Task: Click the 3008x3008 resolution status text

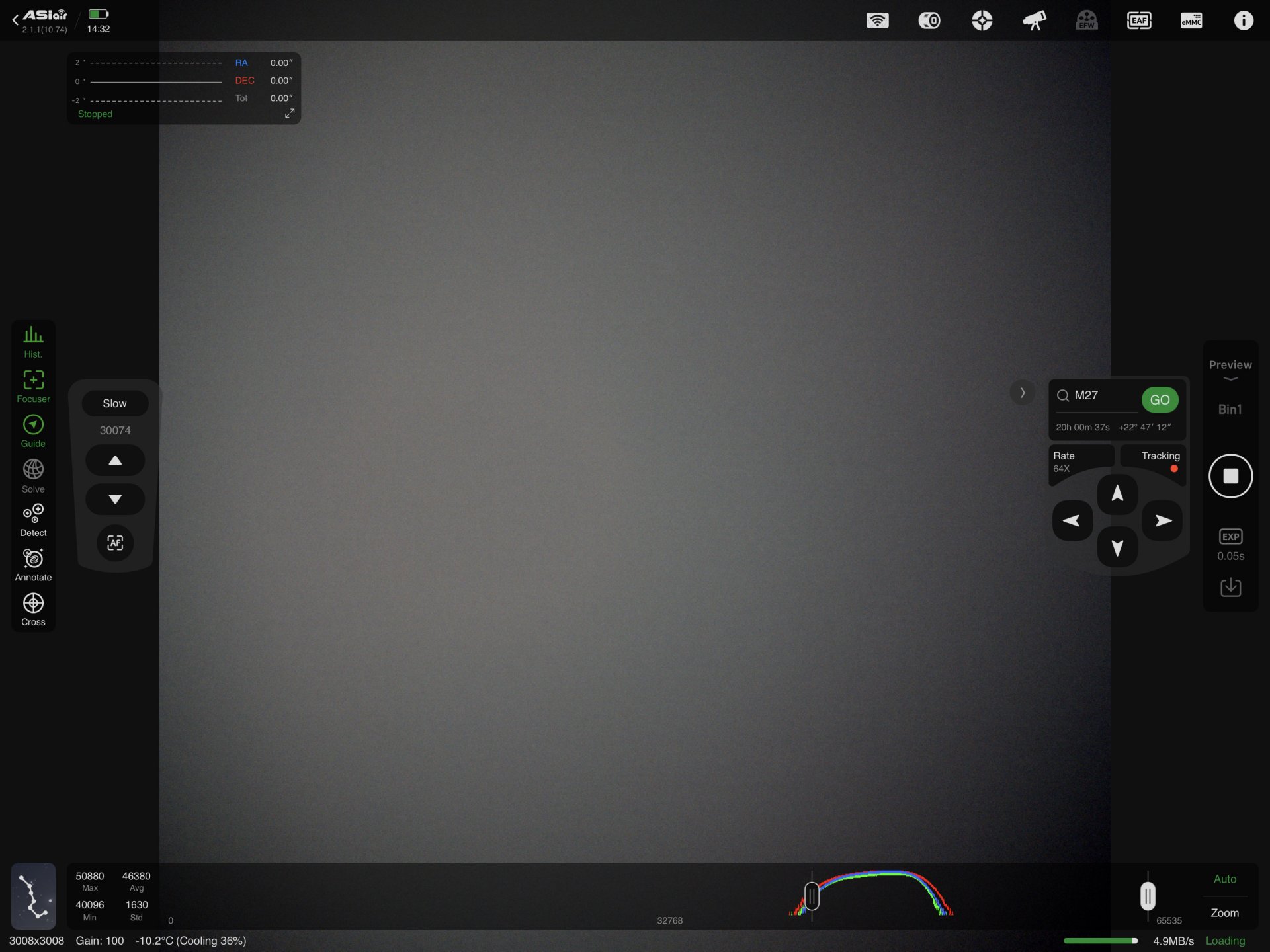Action: [x=36, y=941]
